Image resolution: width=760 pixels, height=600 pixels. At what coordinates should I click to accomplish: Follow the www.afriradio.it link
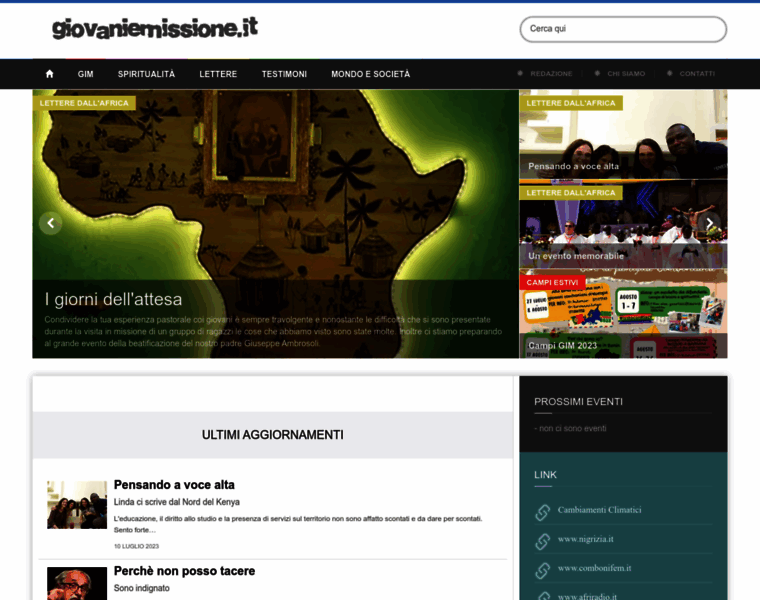[587, 596]
